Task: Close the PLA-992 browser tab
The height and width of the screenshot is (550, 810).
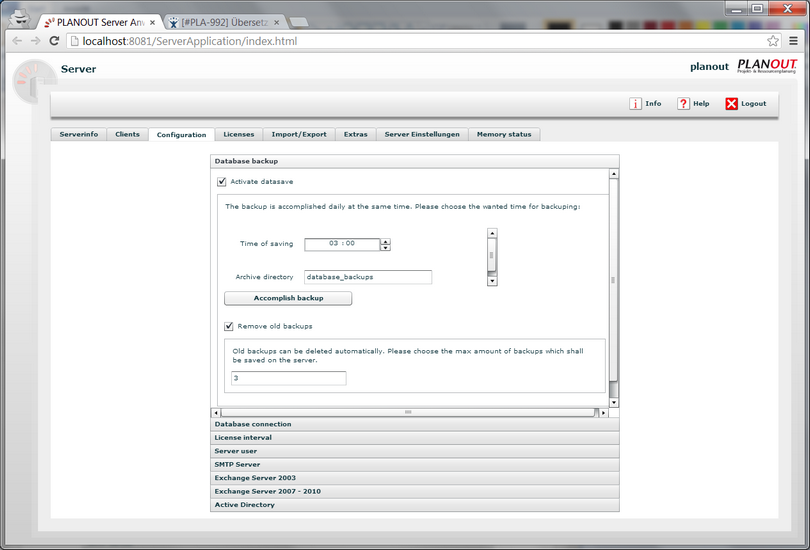Action: pos(277,23)
